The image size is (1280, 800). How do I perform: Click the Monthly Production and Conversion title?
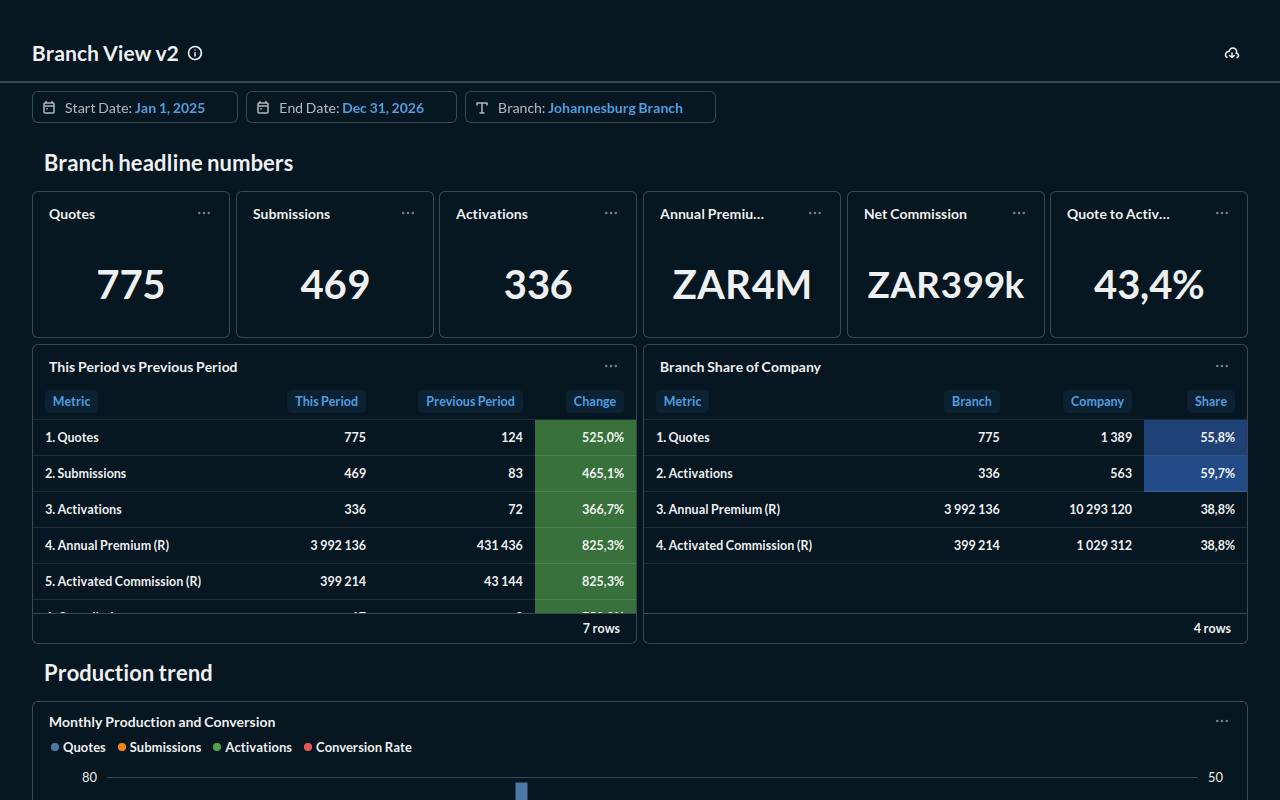[162, 721]
